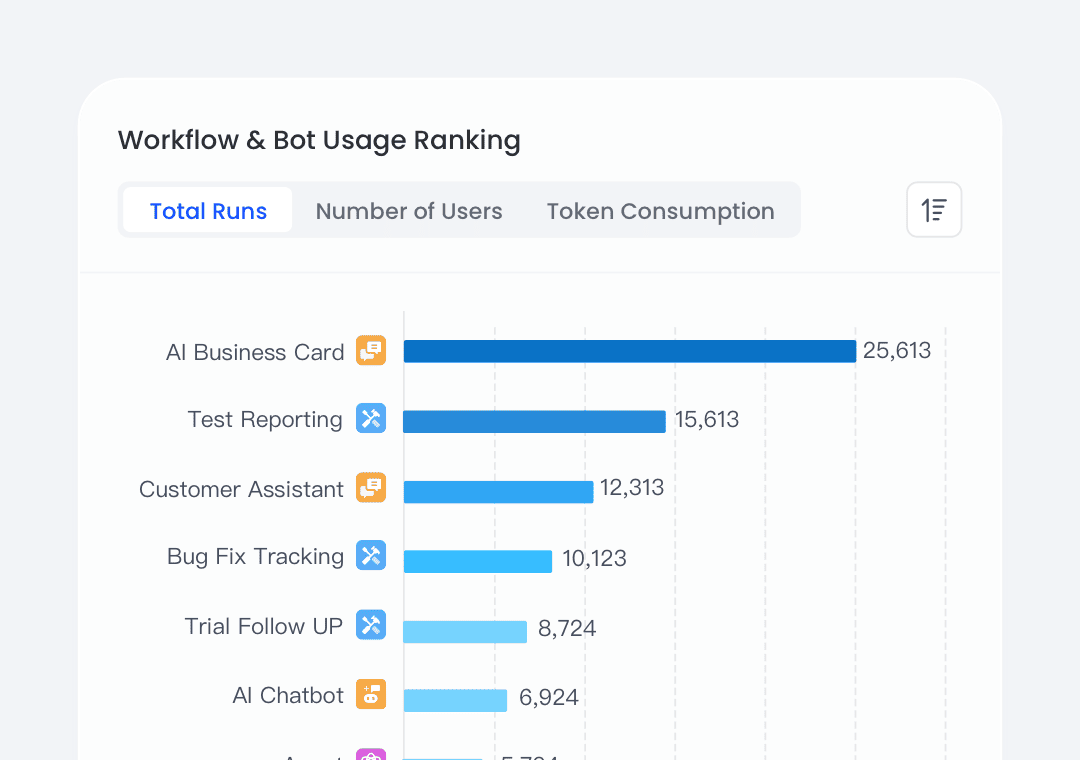Image resolution: width=1080 pixels, height=760 pixels.
Task: Select the AI Chatbot bar
Action: pos(455,700)
